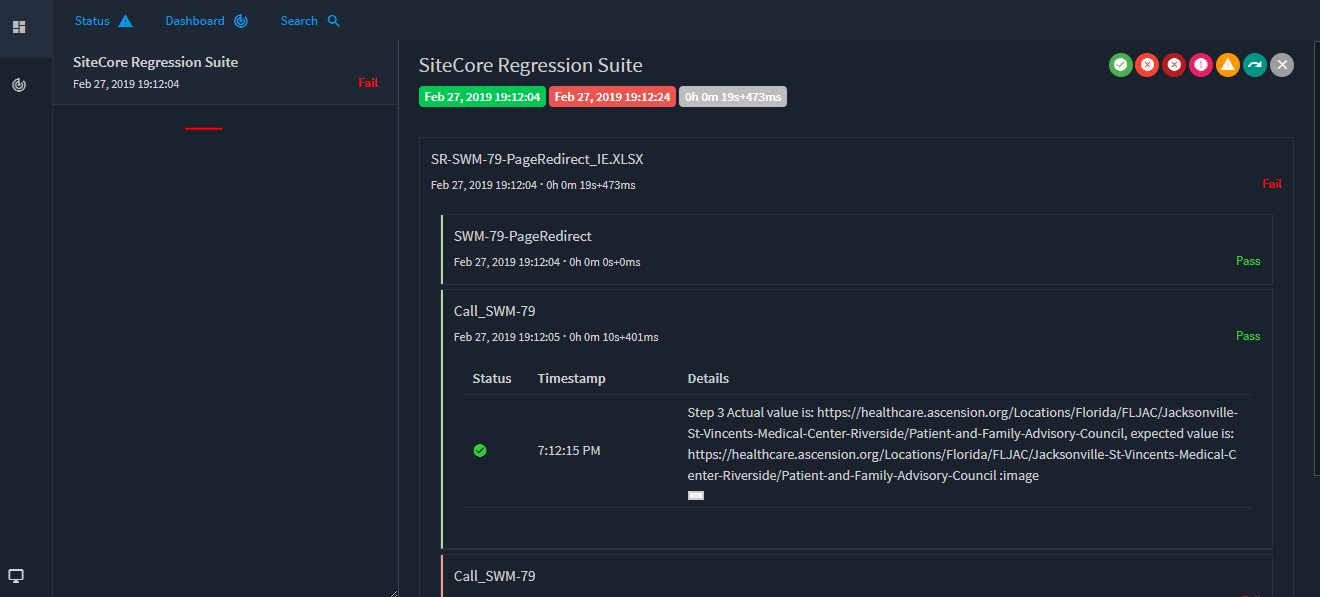Click the red end time badge

click(x=612, y=97)
